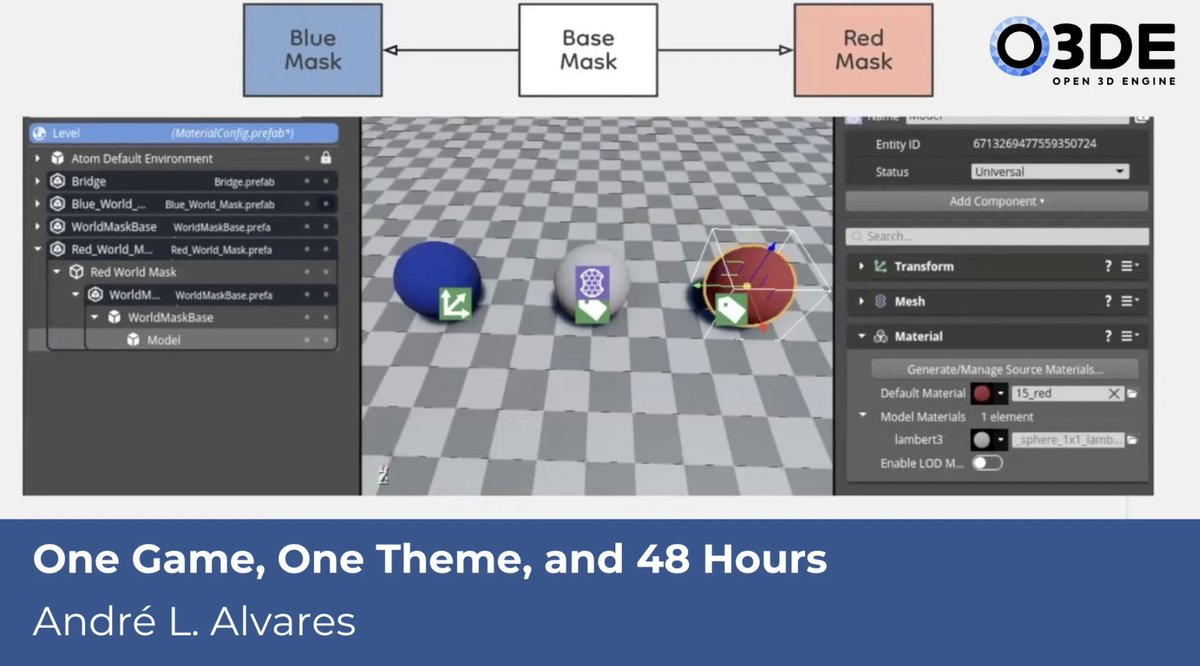Expand the Bridge prefab in outliner
The image size is (1200, 666).
37,181
